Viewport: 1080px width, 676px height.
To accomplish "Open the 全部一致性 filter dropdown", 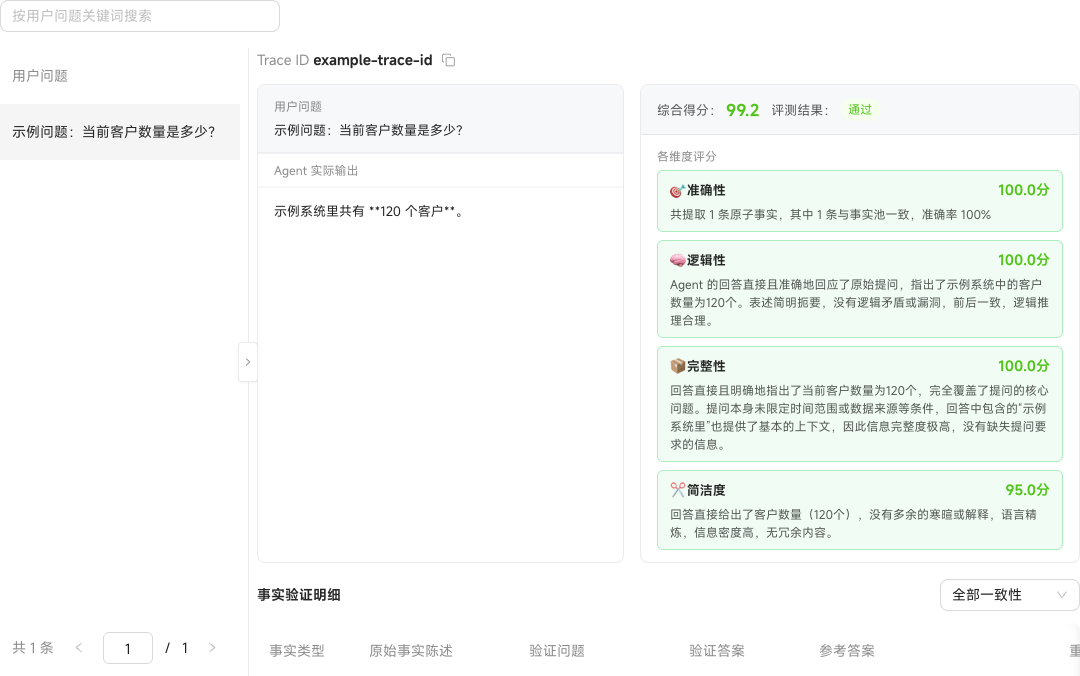I will pos(1008,595).
